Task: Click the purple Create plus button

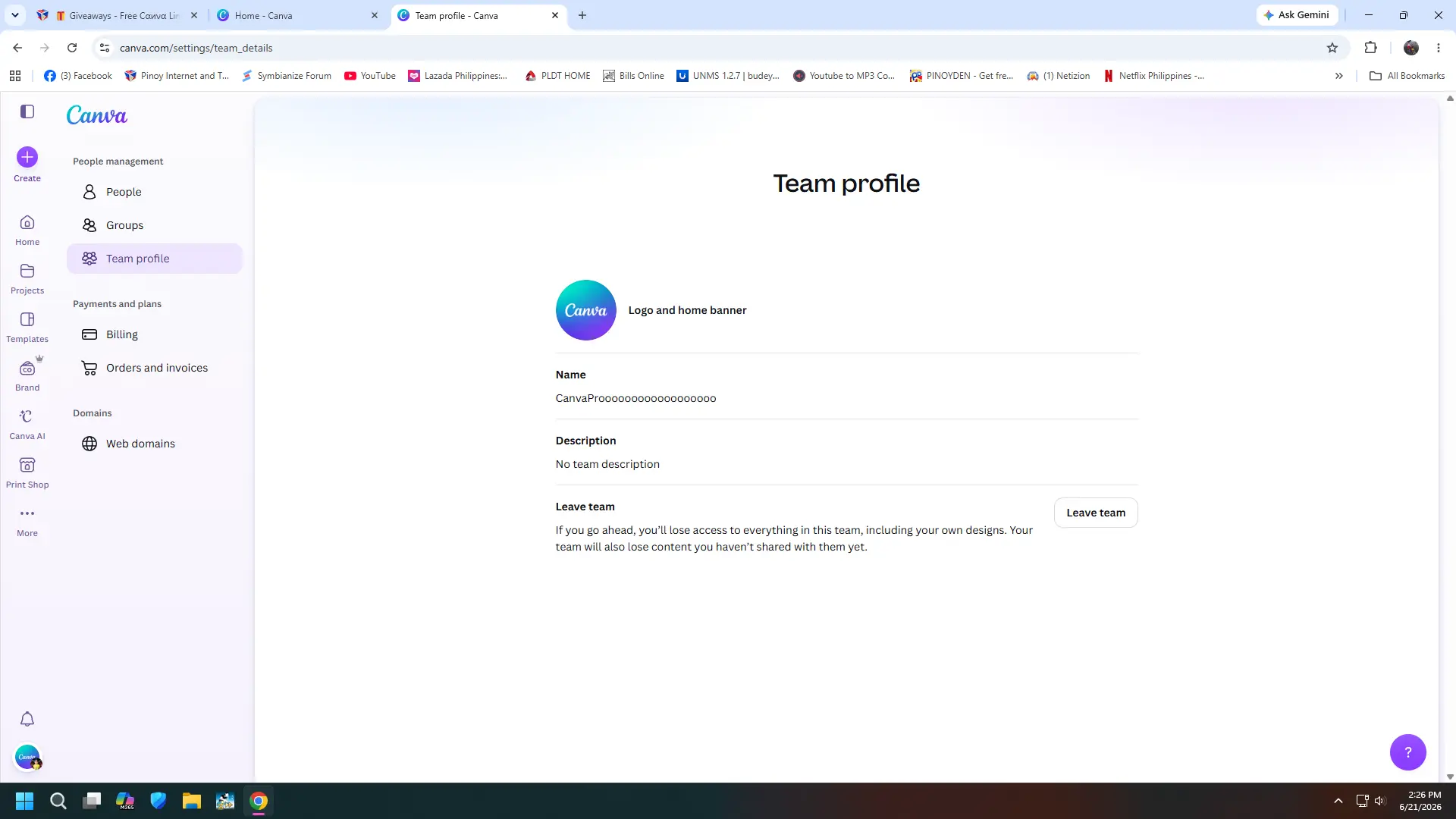Action: pos(27,157)
